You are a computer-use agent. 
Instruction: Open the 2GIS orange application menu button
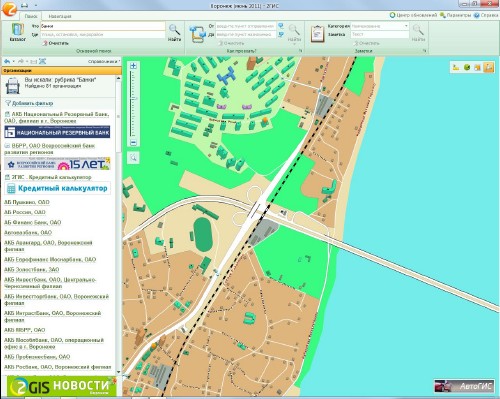[9, 8]
